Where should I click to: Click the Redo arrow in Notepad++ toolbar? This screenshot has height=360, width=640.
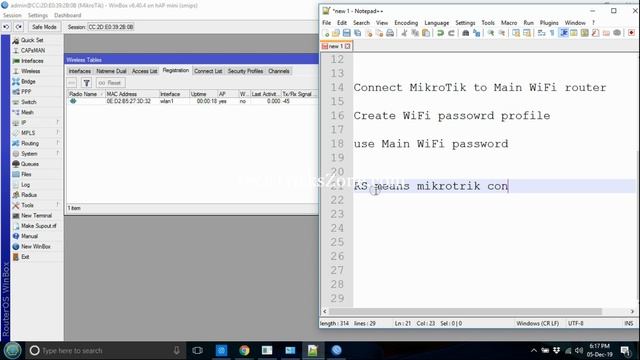click(451, 33)
